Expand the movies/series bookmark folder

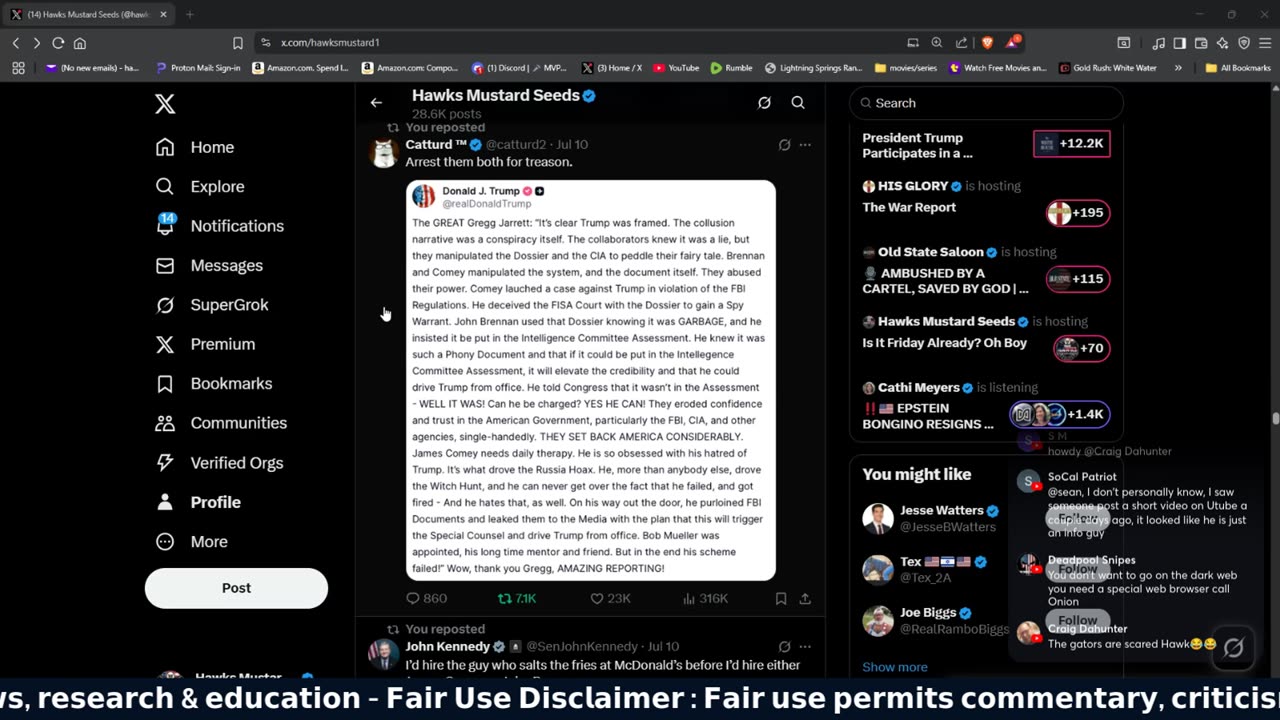(x=908, y=68)
